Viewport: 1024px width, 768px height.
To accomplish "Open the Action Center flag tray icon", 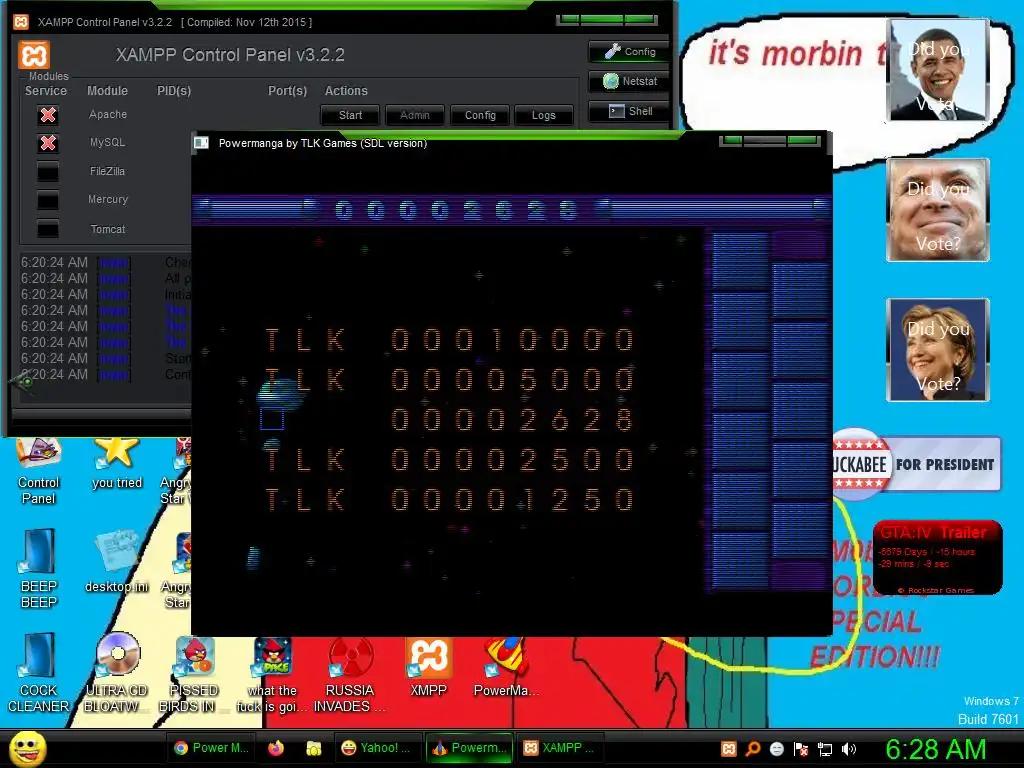I will tap(801, 749).
